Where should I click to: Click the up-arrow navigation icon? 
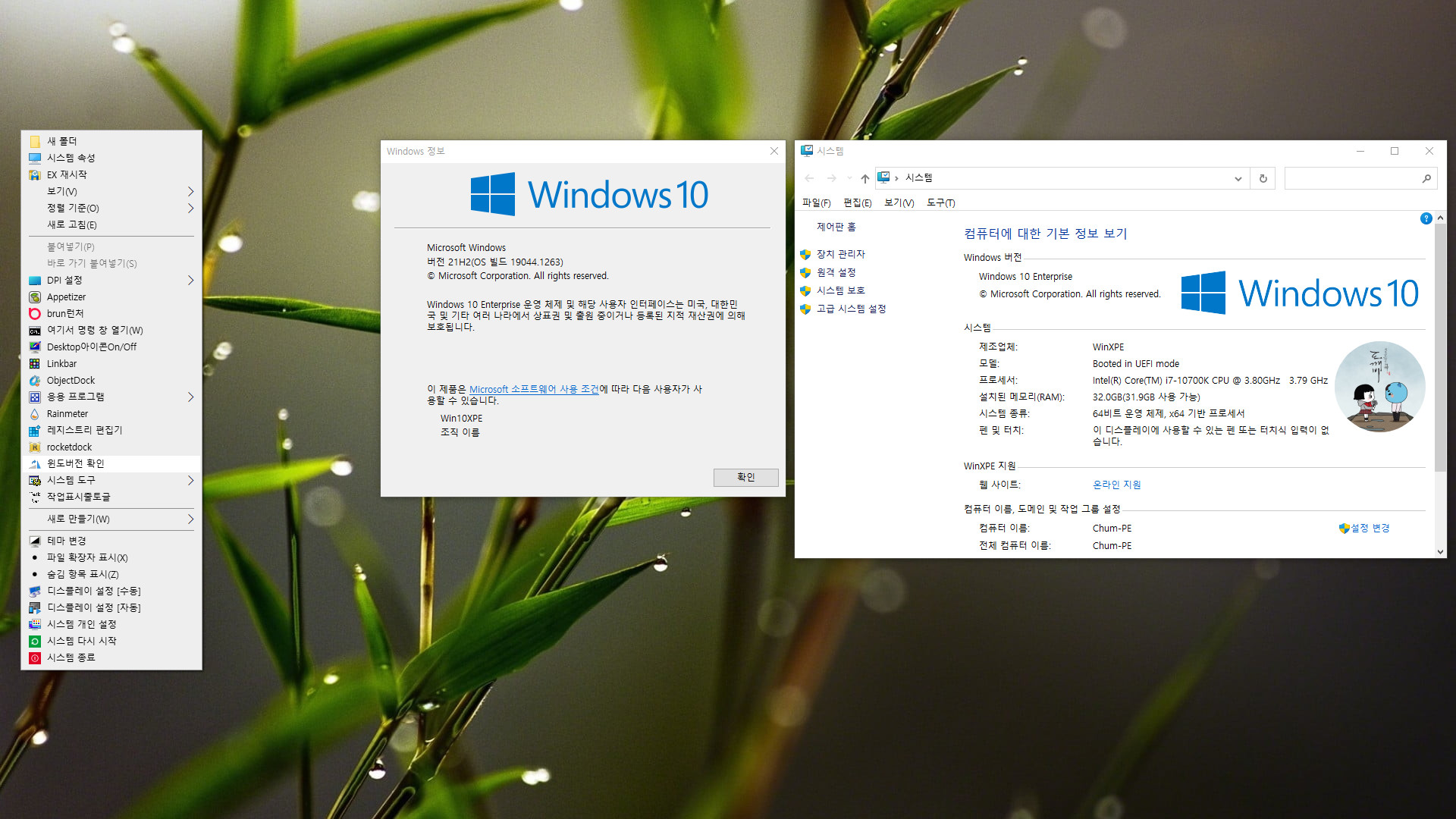point(864,178)
